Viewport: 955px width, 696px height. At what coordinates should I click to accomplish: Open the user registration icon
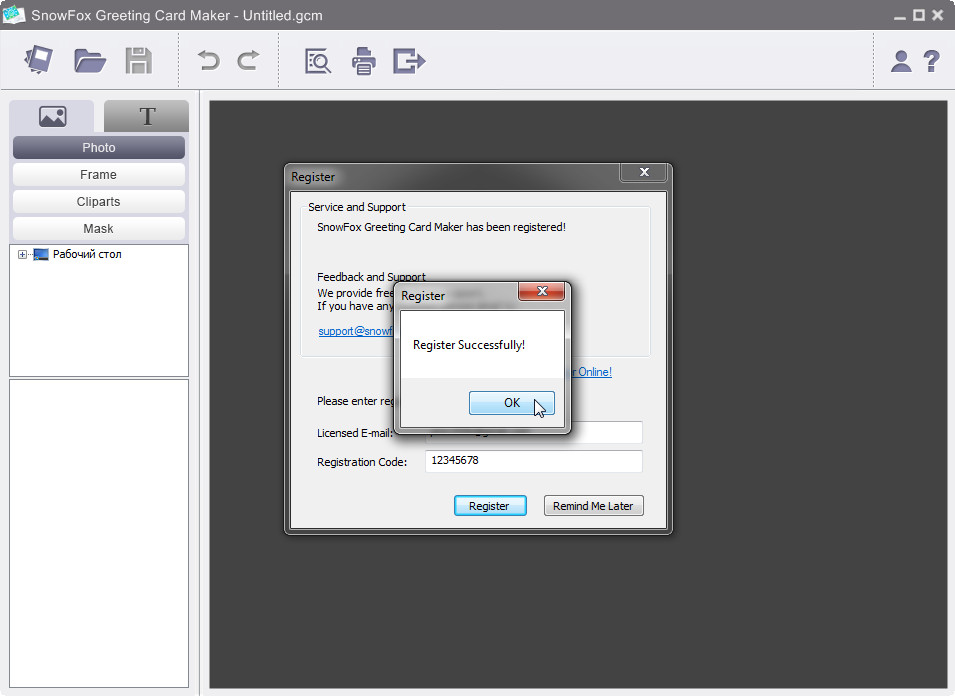pos(901,62)
